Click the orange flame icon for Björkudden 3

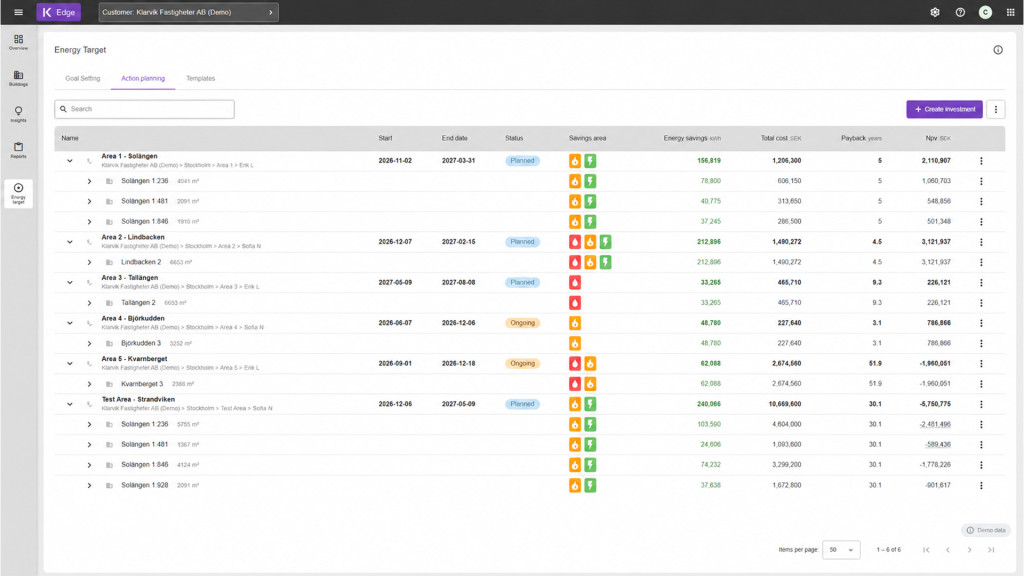(x=575, y=344)
